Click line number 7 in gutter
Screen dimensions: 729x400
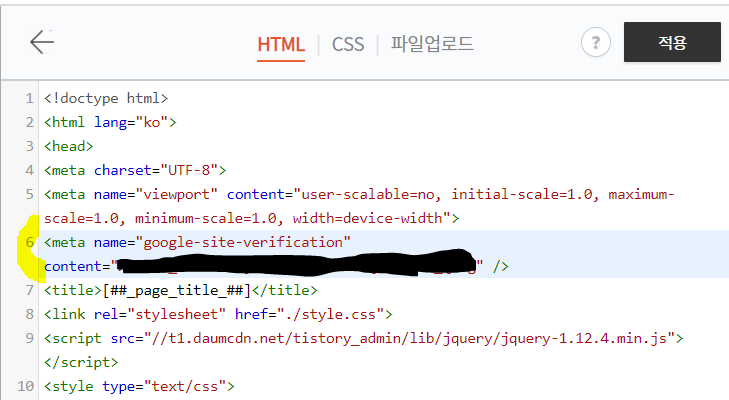click(29, 290)
